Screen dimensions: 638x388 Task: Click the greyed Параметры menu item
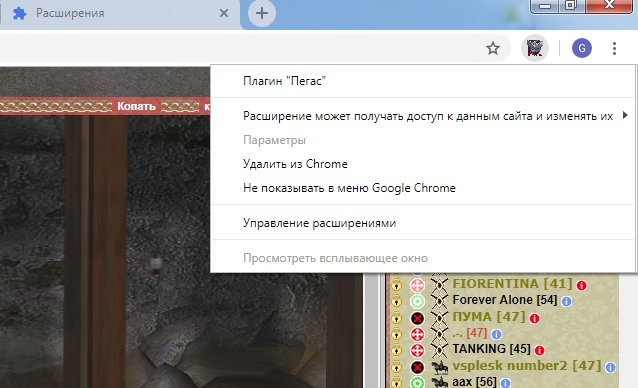coord(423,140)
